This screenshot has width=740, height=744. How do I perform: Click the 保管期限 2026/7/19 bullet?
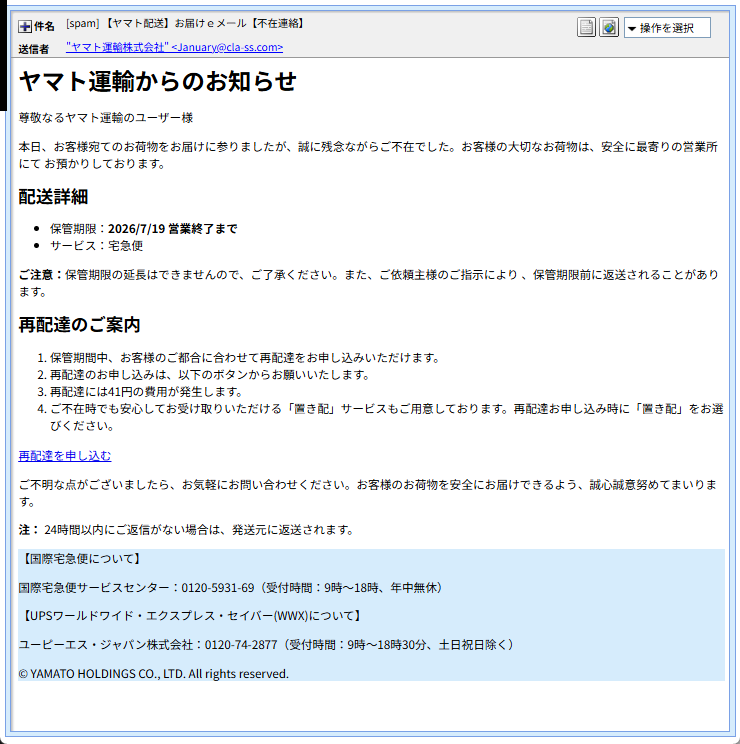144,229
